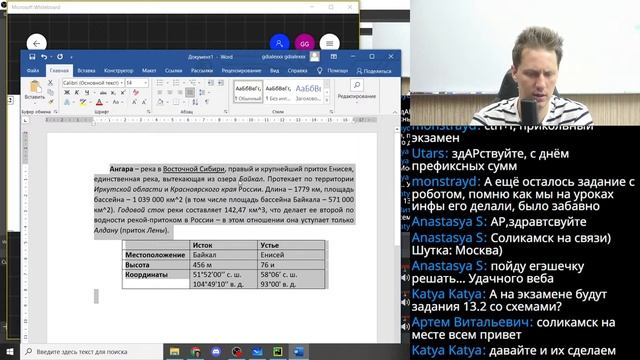Increase font size with the grow icon
This screenshot has height=360, width=640.
tap(134, 102)
